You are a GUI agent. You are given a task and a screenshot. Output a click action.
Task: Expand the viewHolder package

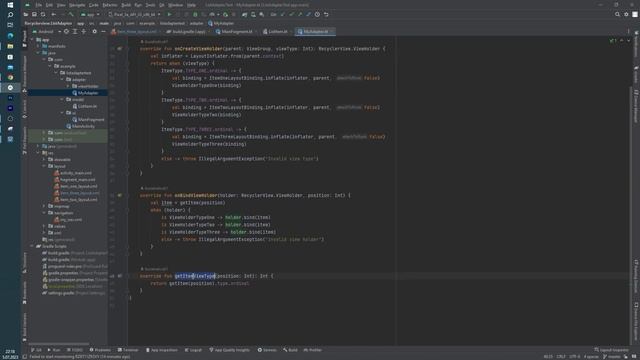(69, 86)
